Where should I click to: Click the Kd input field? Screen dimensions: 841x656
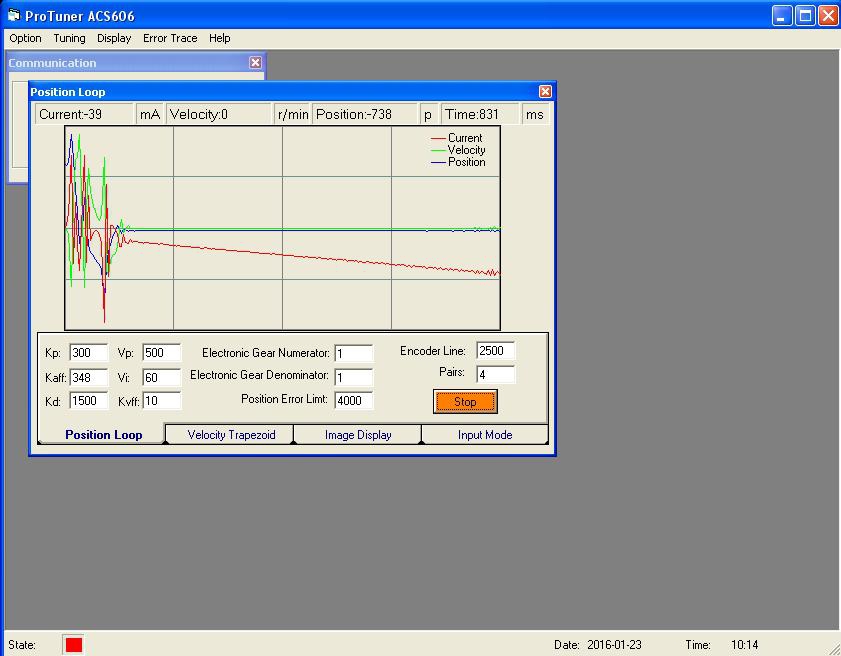[88, 401]
